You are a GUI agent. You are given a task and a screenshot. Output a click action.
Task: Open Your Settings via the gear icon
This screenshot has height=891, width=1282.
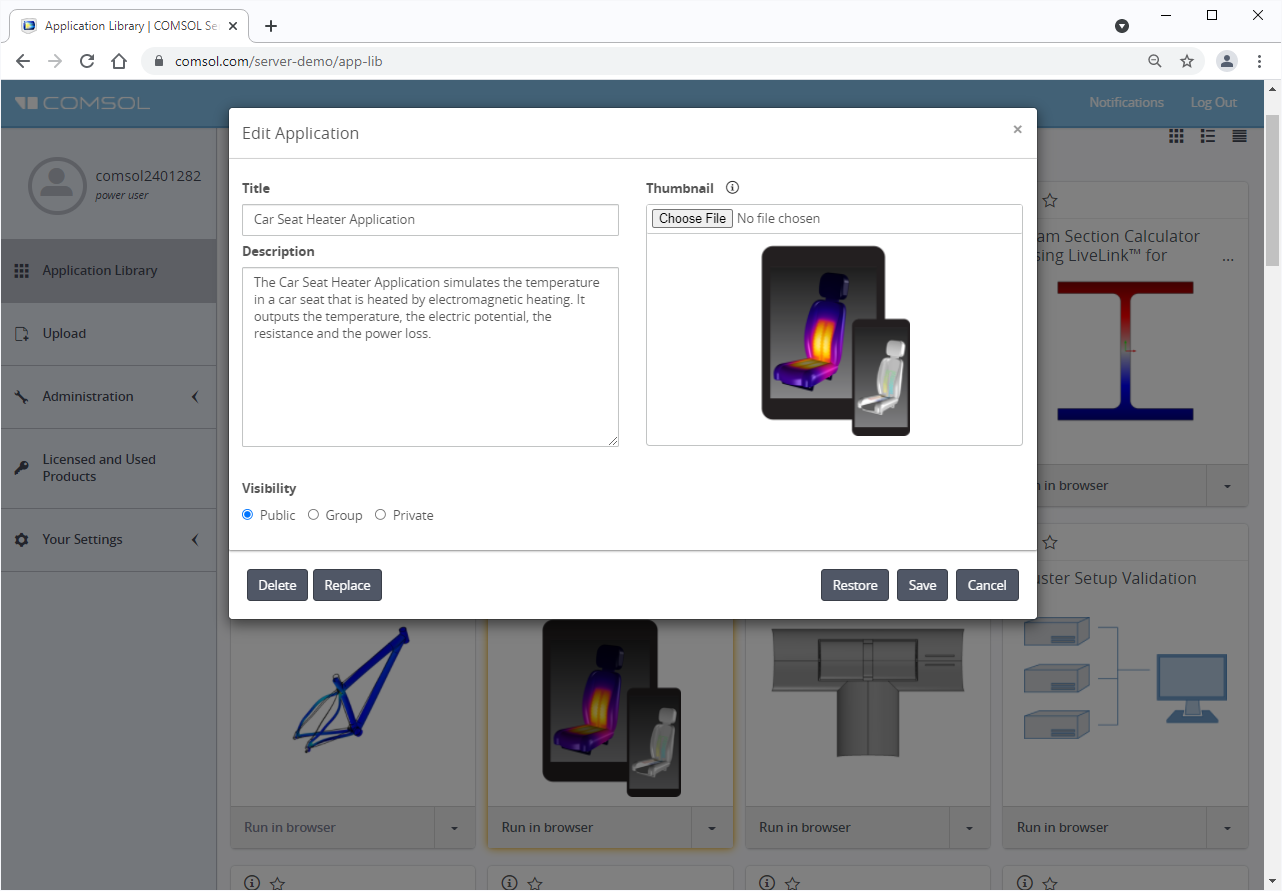(x=21, y=539)
